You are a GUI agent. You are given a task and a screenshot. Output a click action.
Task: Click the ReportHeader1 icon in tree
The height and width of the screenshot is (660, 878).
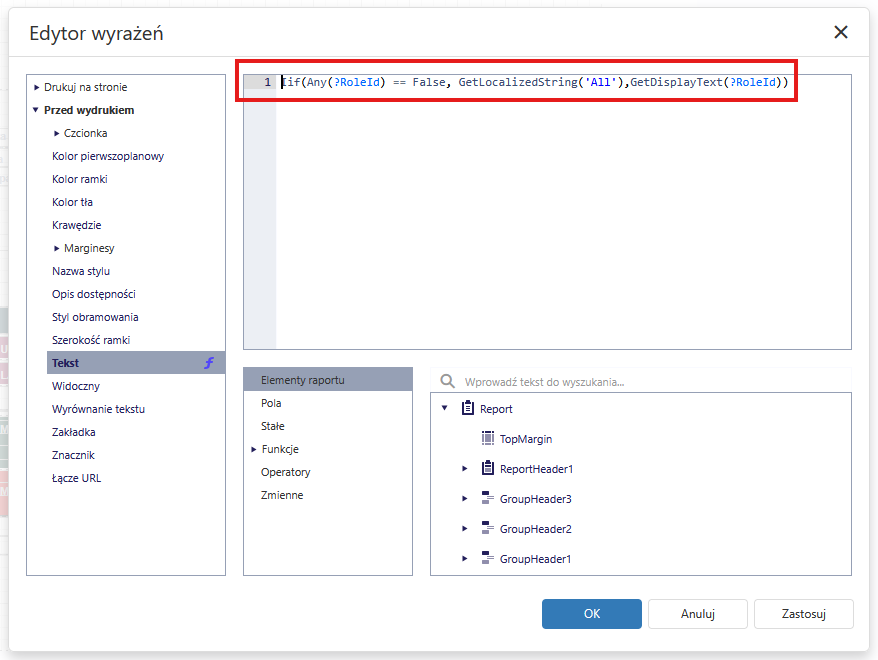pyautogui.click(x=488, y=468)
